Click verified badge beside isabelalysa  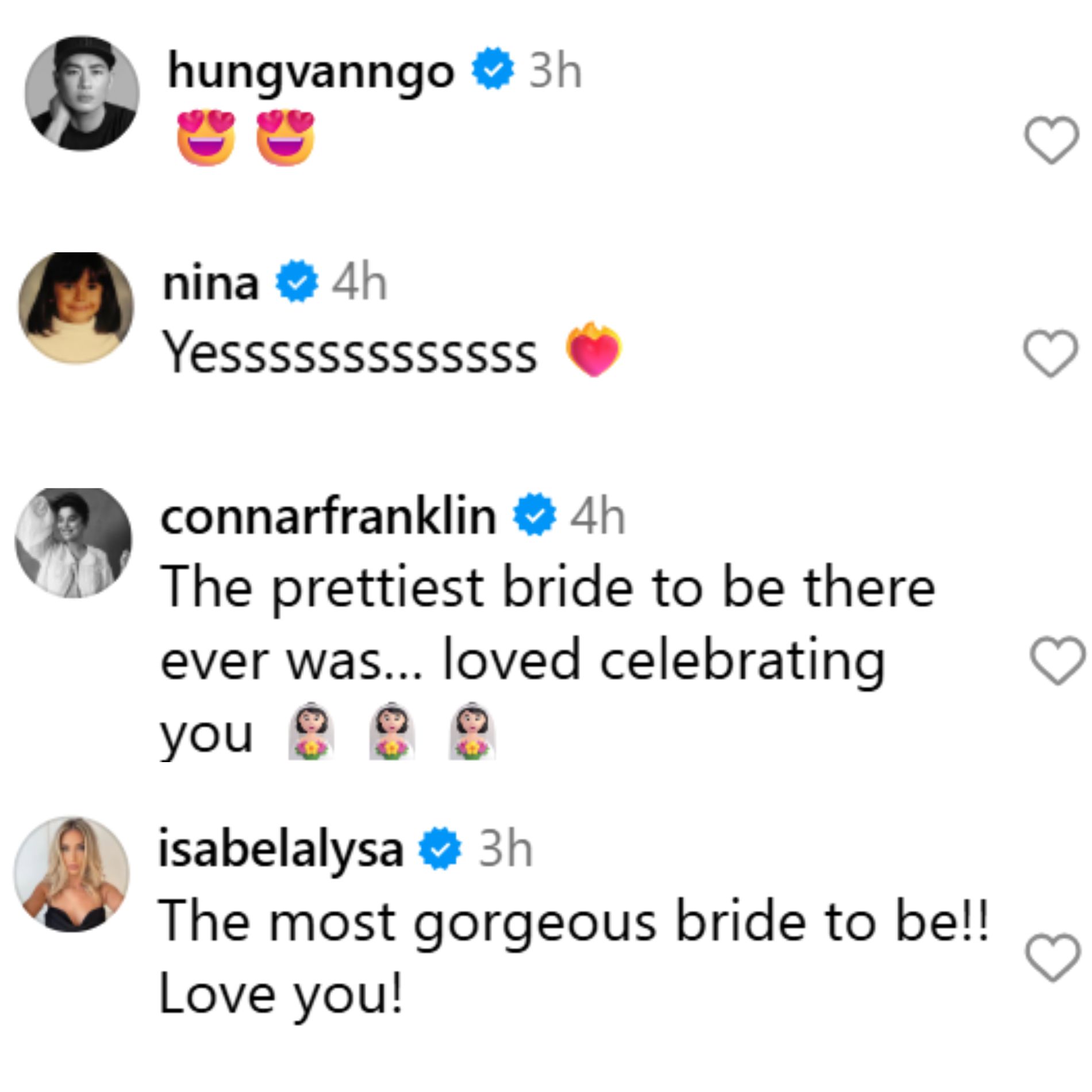click(440, 847)
